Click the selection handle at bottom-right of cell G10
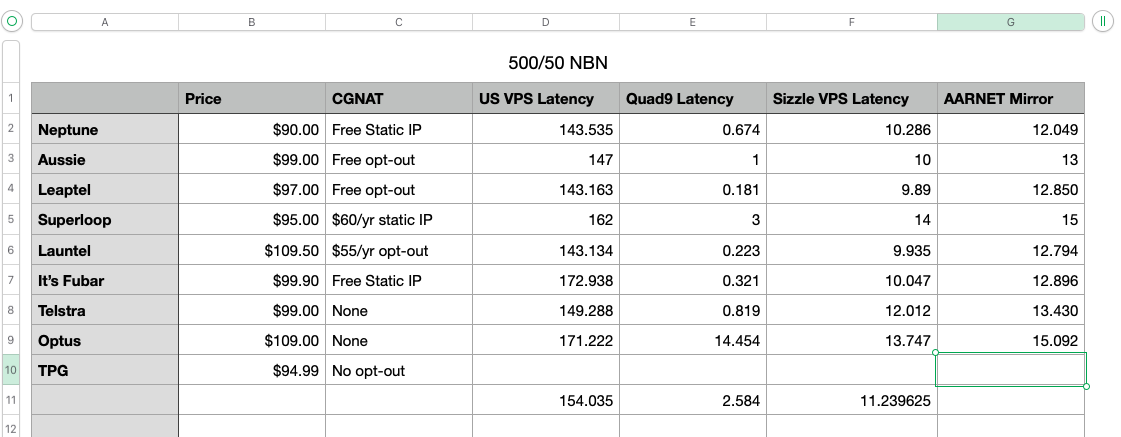This screenshot has width=1121, height=437. pyautogui.click(x=1086, y=386)
